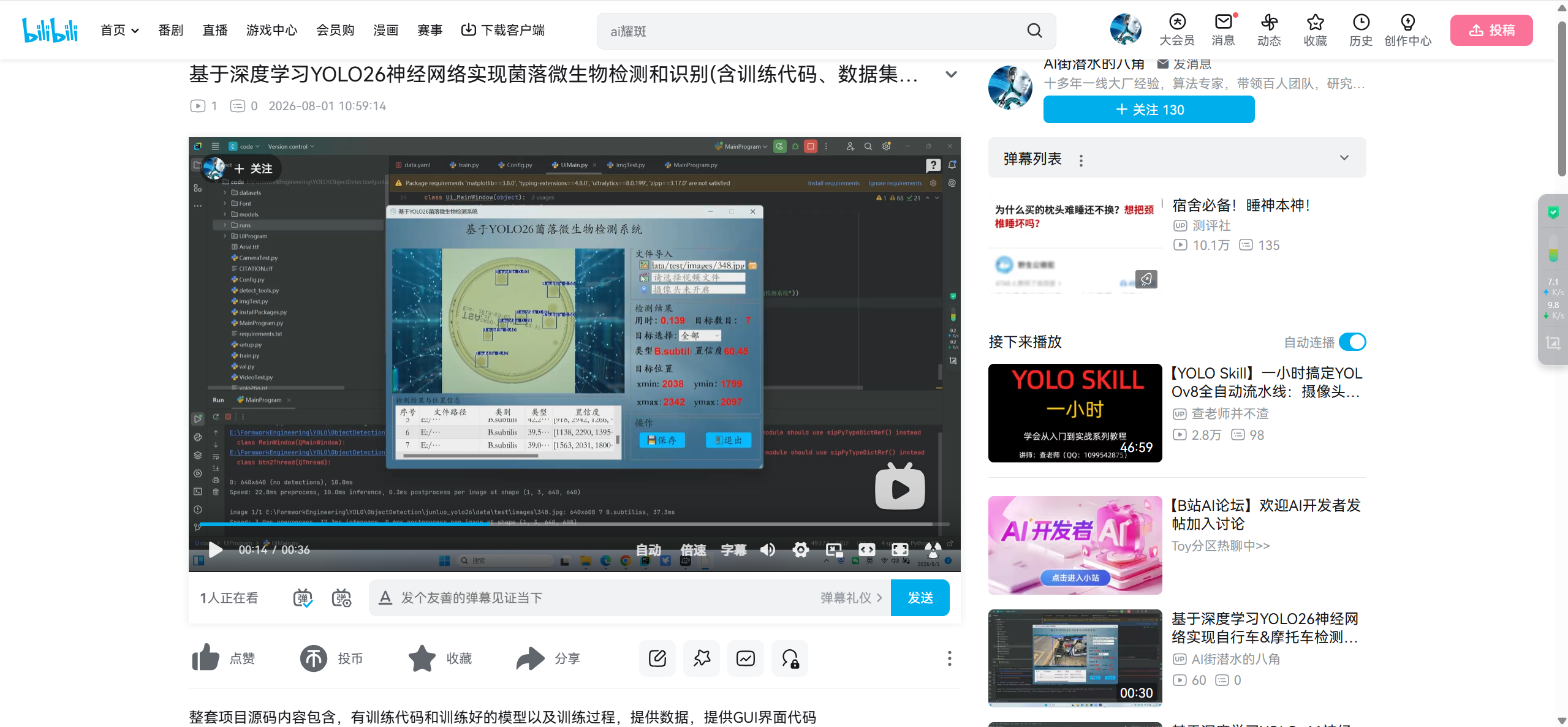Click the search magnifier icon
This screenshot has width=1568, height=727.
[1034, 31]
